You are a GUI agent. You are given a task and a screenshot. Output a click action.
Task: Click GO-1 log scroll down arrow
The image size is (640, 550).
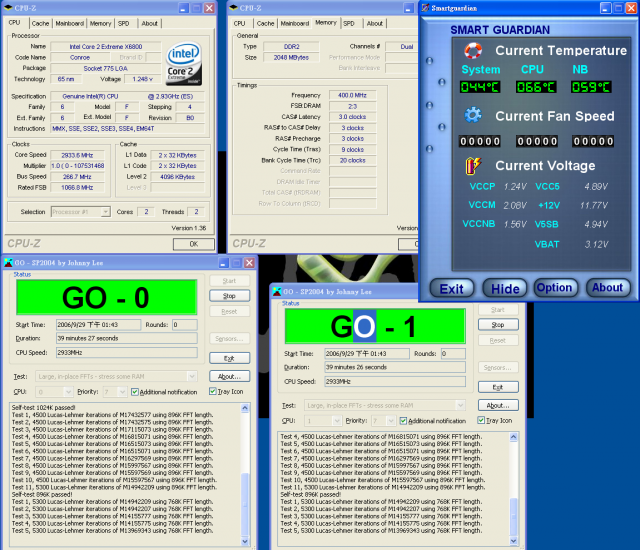[514, 541]
